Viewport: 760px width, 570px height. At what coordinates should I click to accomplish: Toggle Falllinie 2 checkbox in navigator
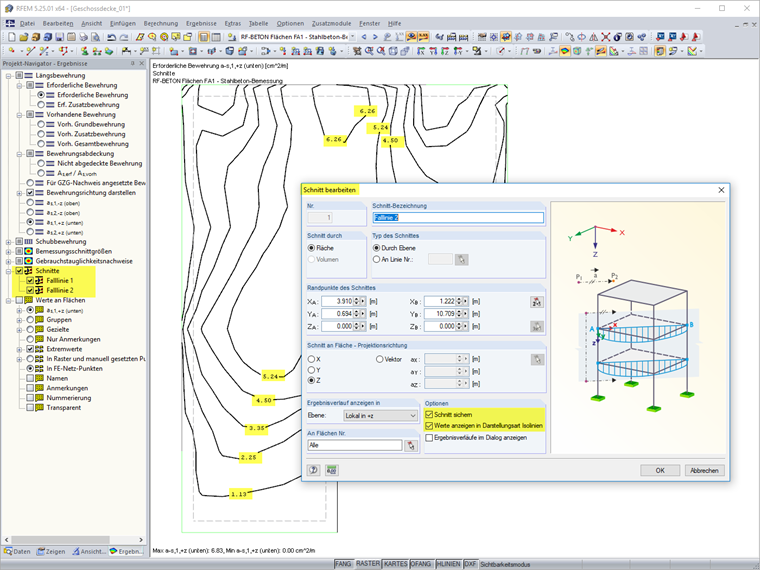point(30,290)
